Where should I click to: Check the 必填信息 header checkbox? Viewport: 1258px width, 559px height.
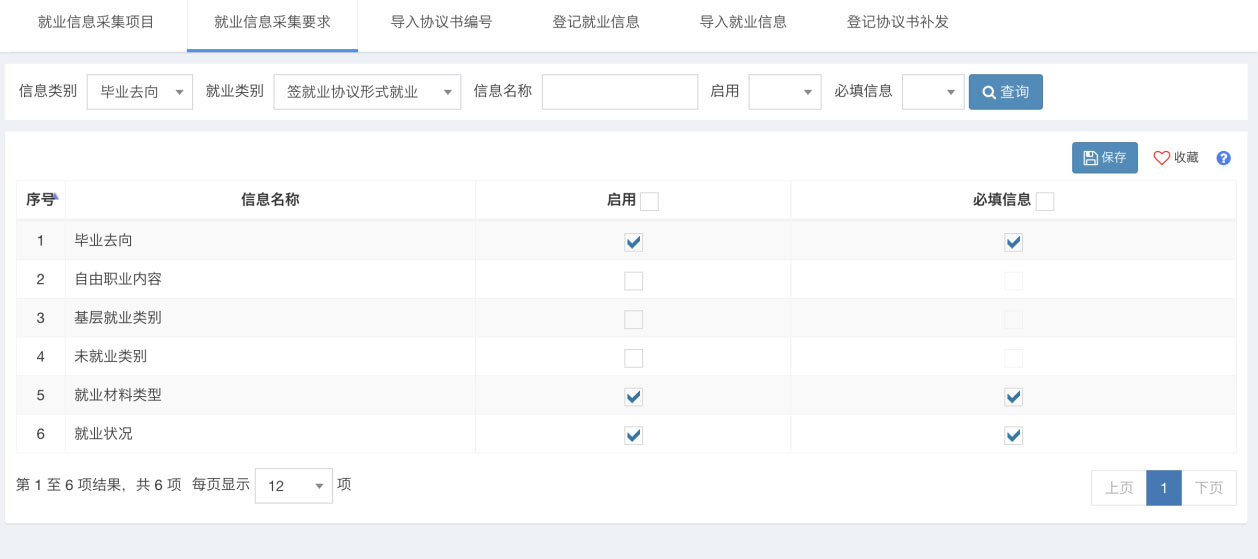click(x=1045, y=202)
